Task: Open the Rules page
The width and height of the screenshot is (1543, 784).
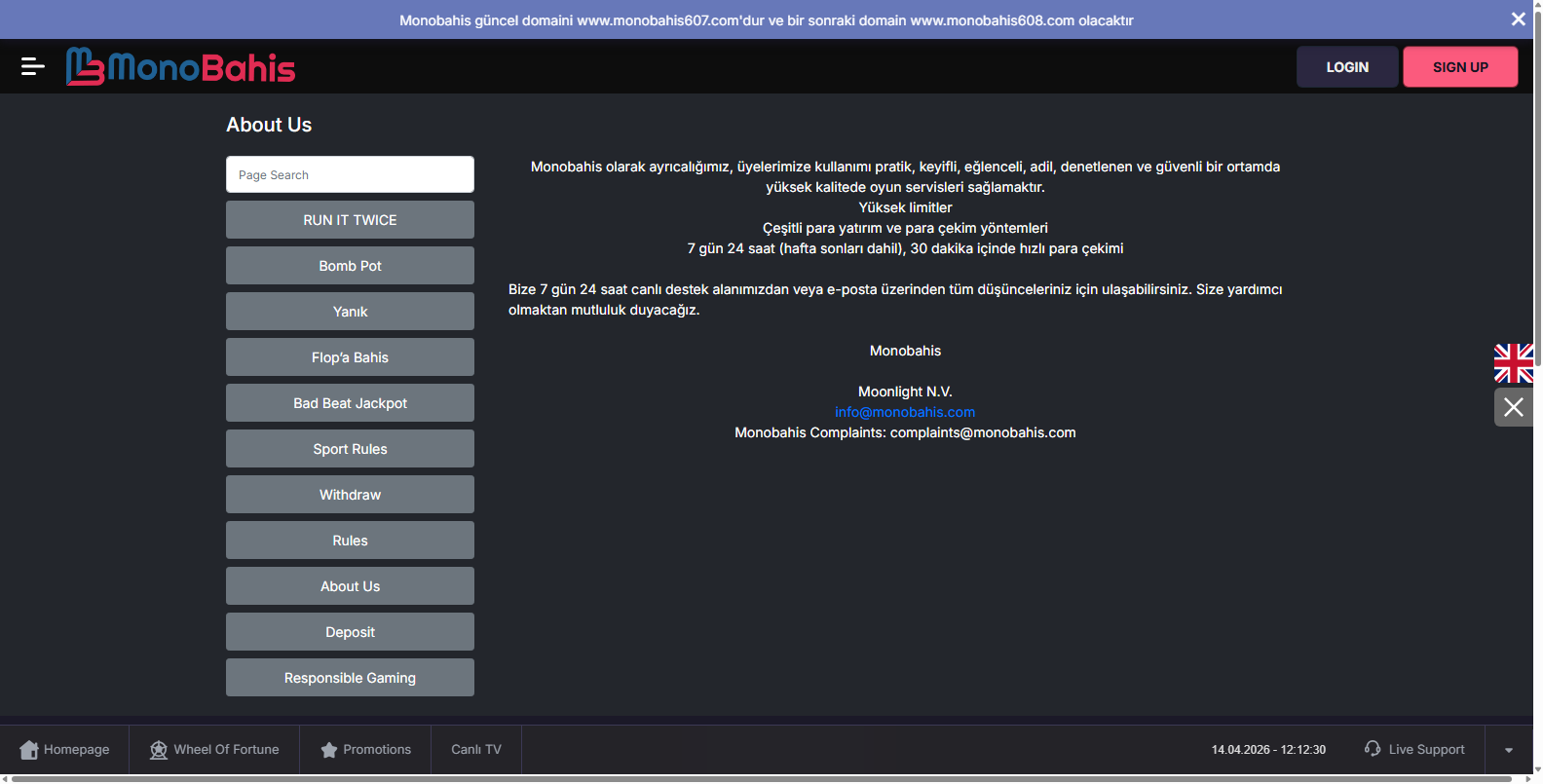Action: pos(350,541)
